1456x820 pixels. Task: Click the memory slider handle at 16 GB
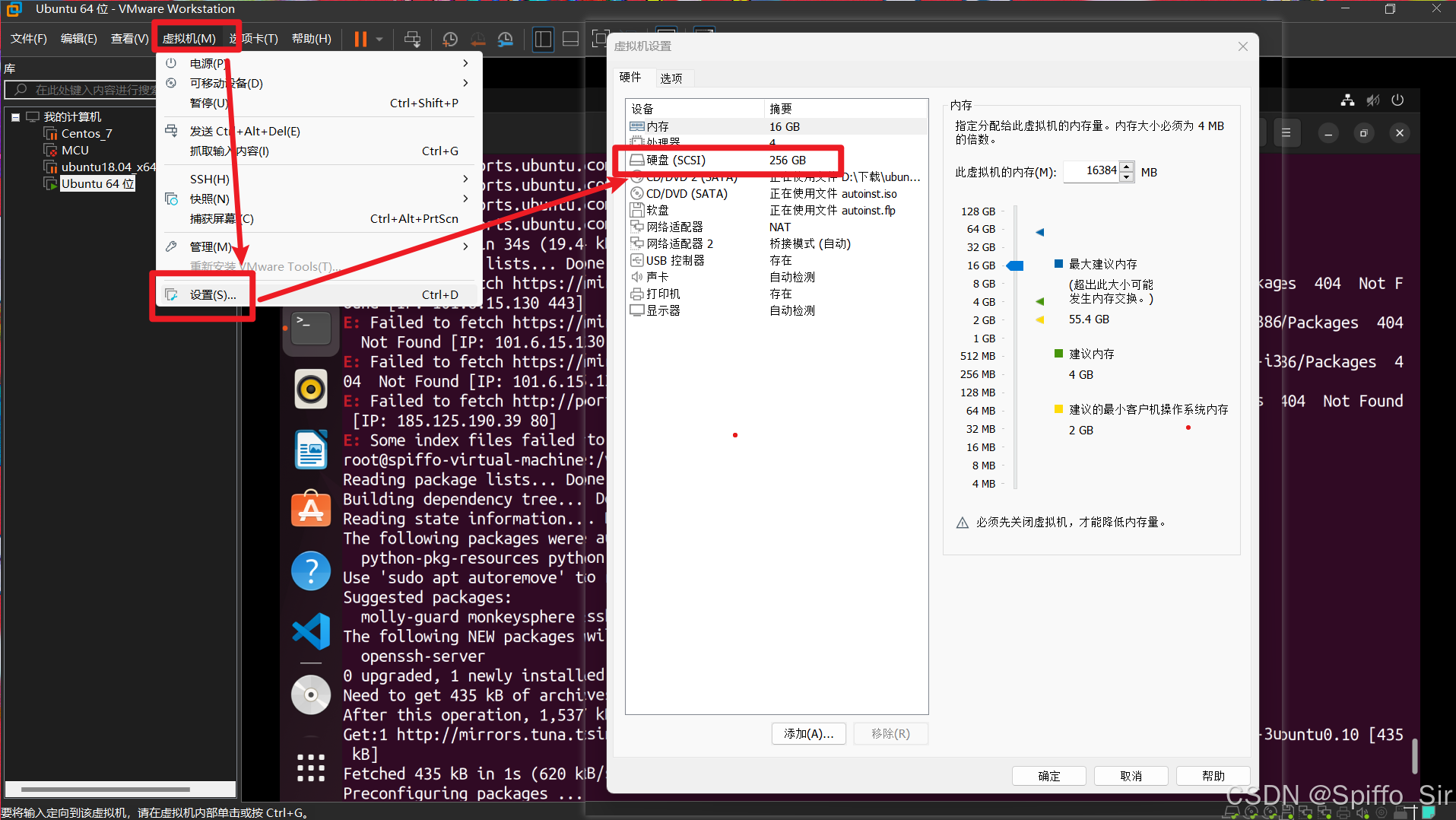tap(1015, 265)
